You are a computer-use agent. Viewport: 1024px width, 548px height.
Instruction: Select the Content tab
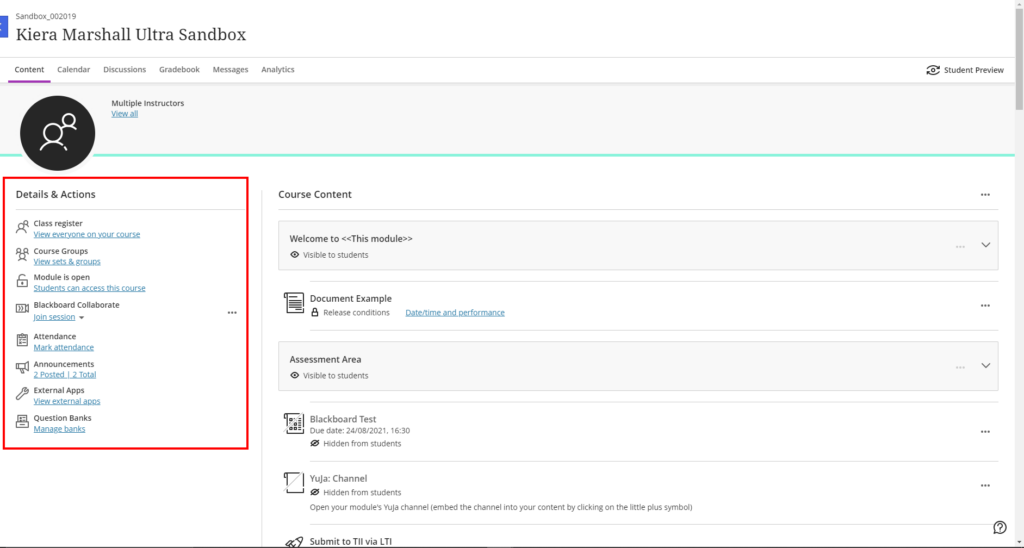coord(29,69)
